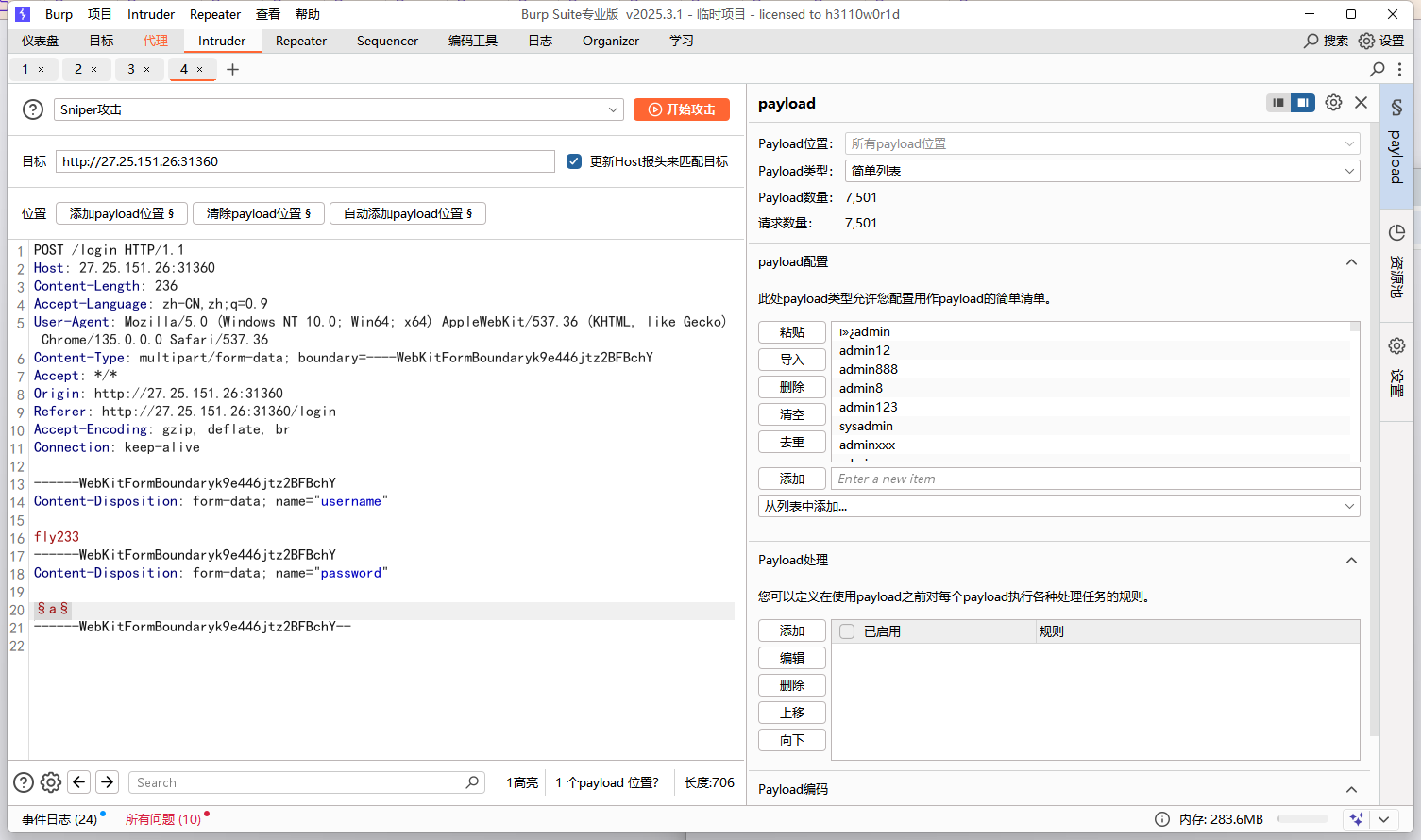Viewport: 1421px width, 840px height.
Task: Open the 查看 menu
Action: pyautogui.click(x=268, y=14)
